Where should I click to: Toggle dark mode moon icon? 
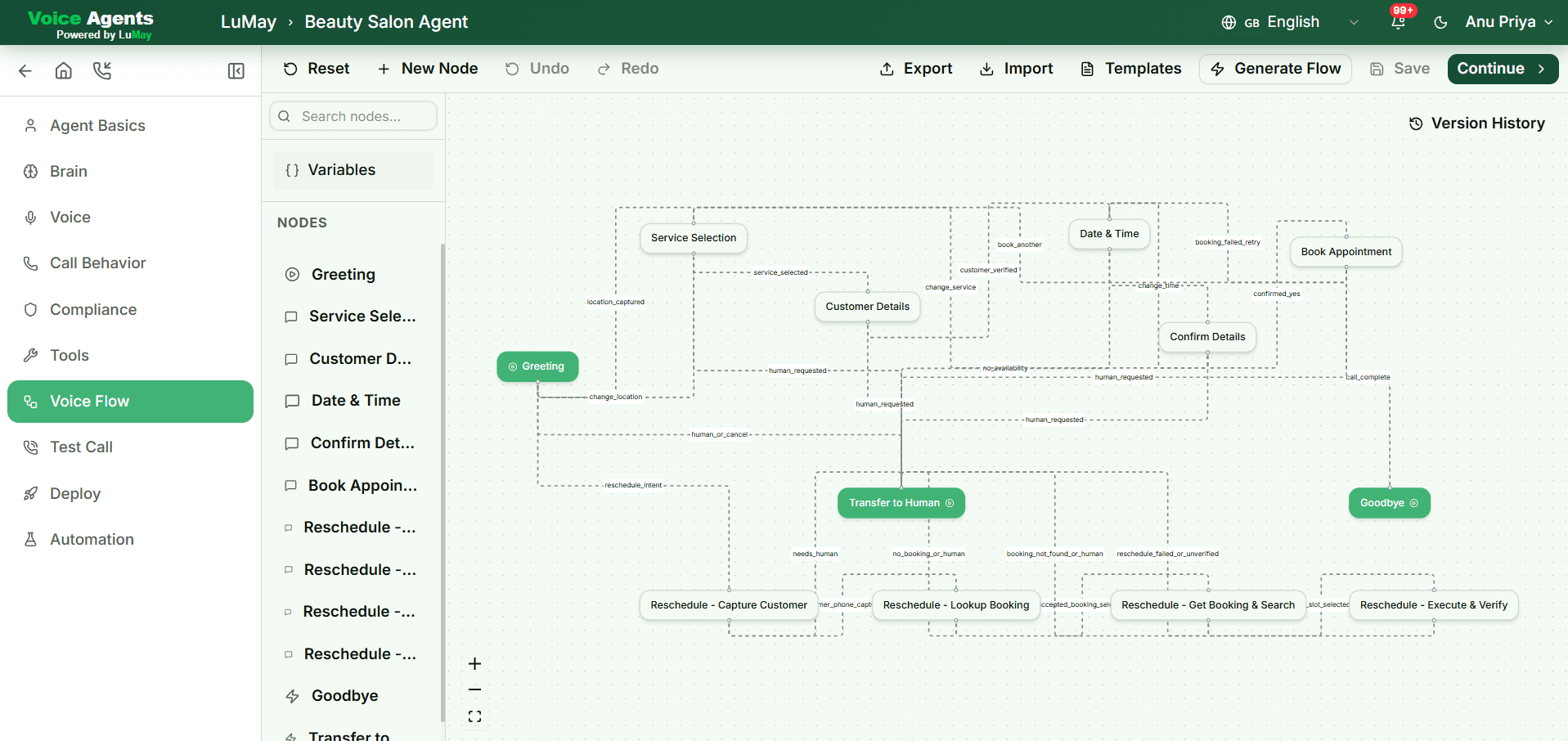(x=1440, y=22)
